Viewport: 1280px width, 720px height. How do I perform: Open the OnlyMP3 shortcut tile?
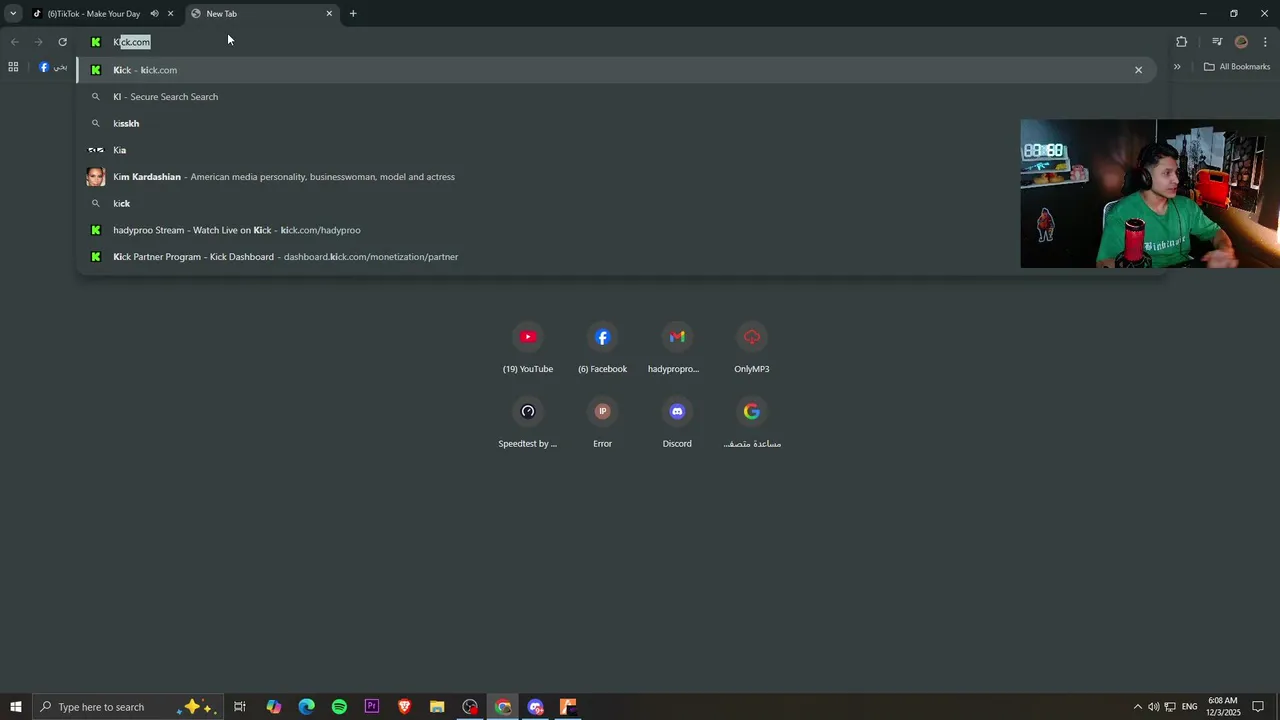(752, 348)
